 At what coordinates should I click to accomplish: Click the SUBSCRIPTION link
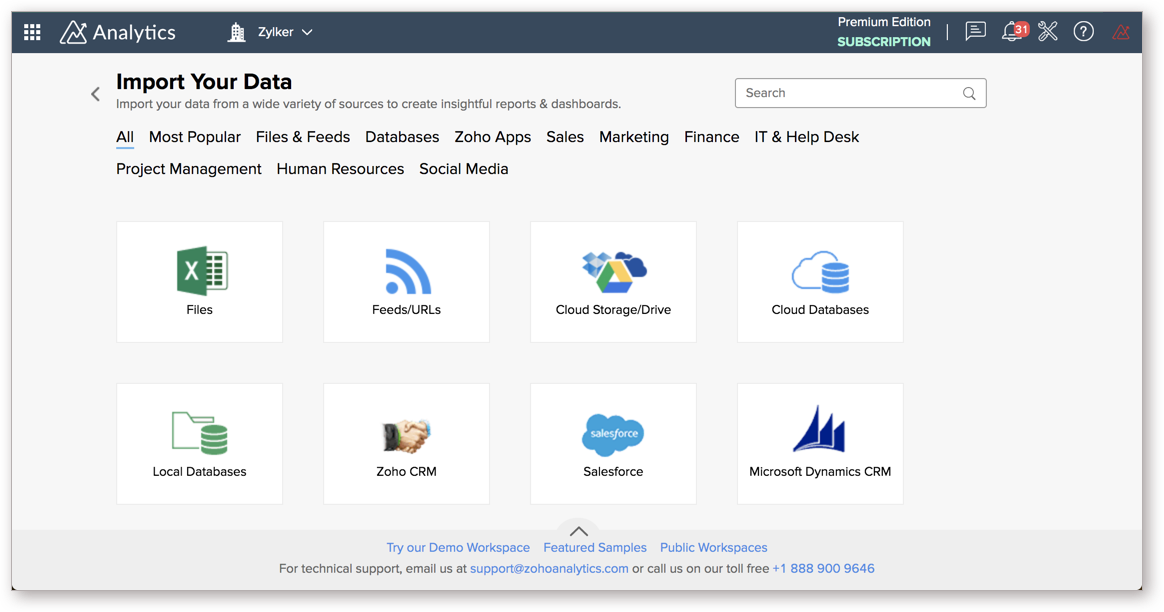[883, 42]
